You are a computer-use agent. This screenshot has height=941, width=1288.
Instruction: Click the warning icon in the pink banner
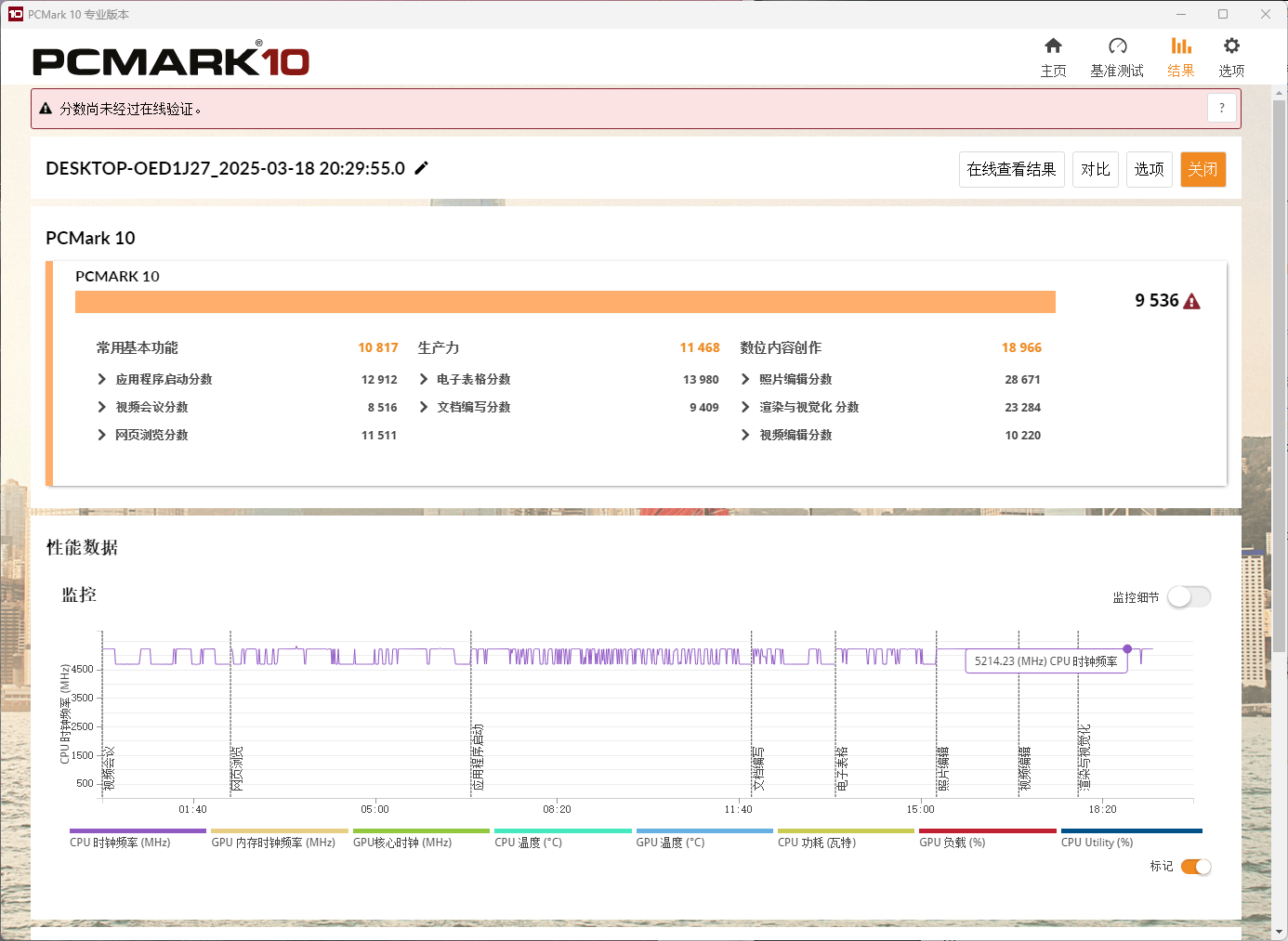(46, 109)
